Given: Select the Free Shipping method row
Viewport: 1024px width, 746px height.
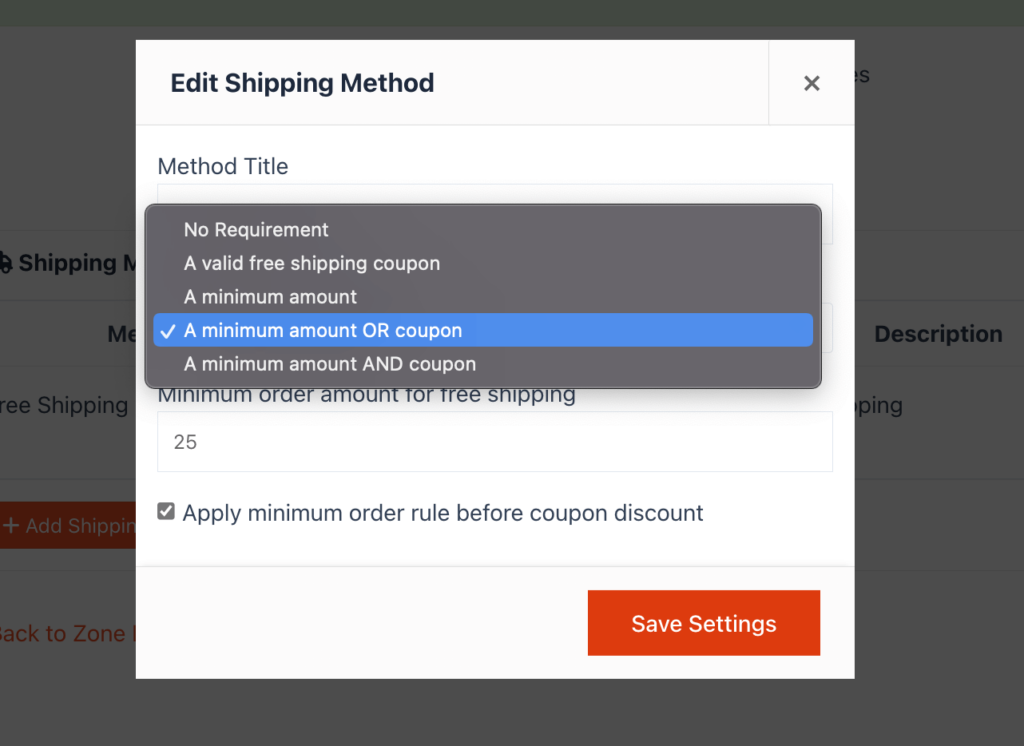Looking at the screenshot, I should click(63, 405).
